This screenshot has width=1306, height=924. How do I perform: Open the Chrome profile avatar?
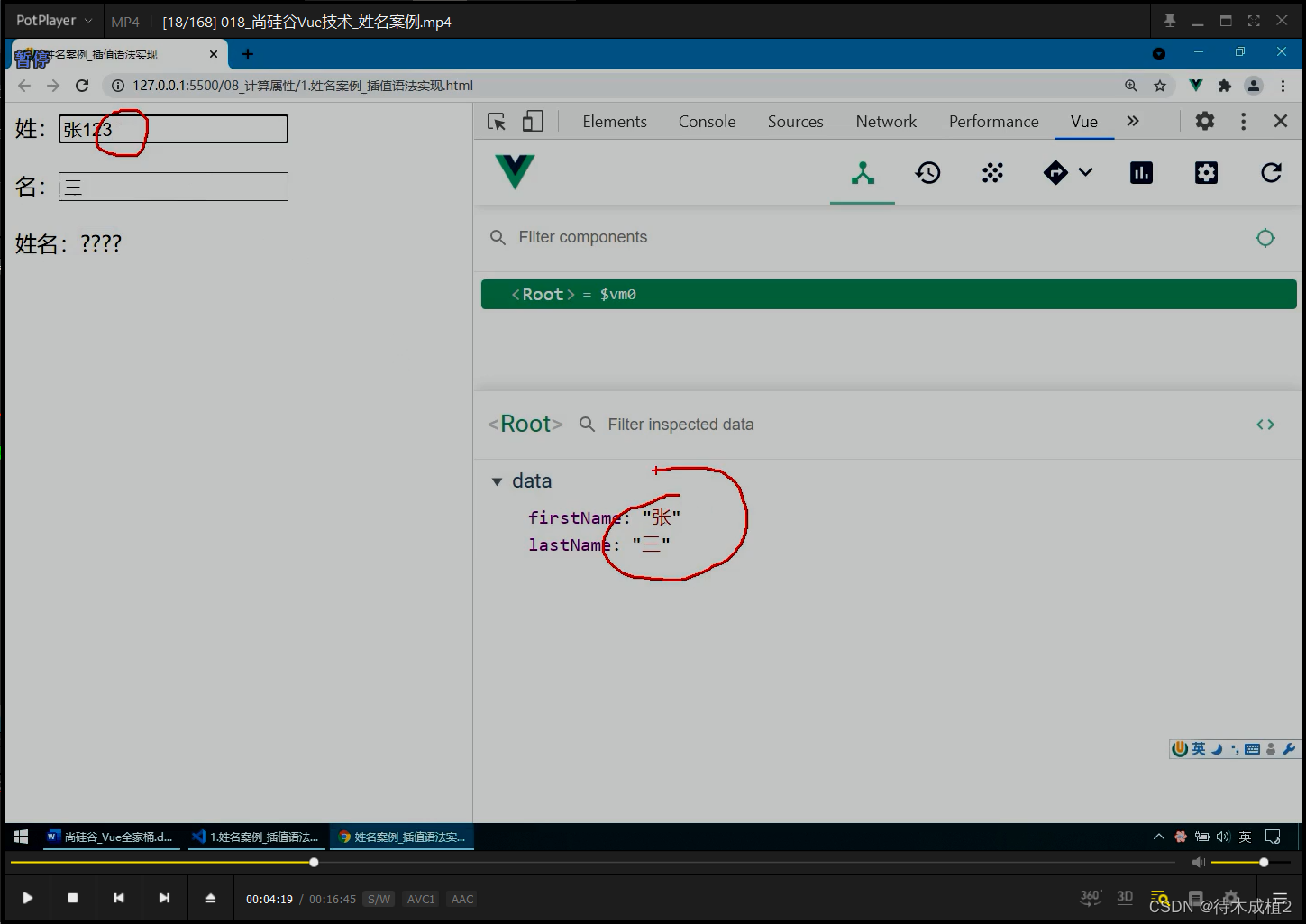pyautogui.click(x=1254, y=86)
